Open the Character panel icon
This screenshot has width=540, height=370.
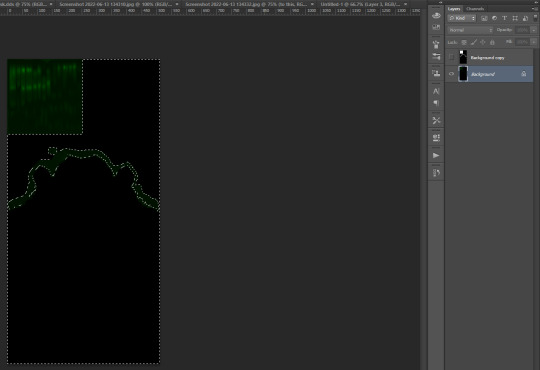(436, 91)
